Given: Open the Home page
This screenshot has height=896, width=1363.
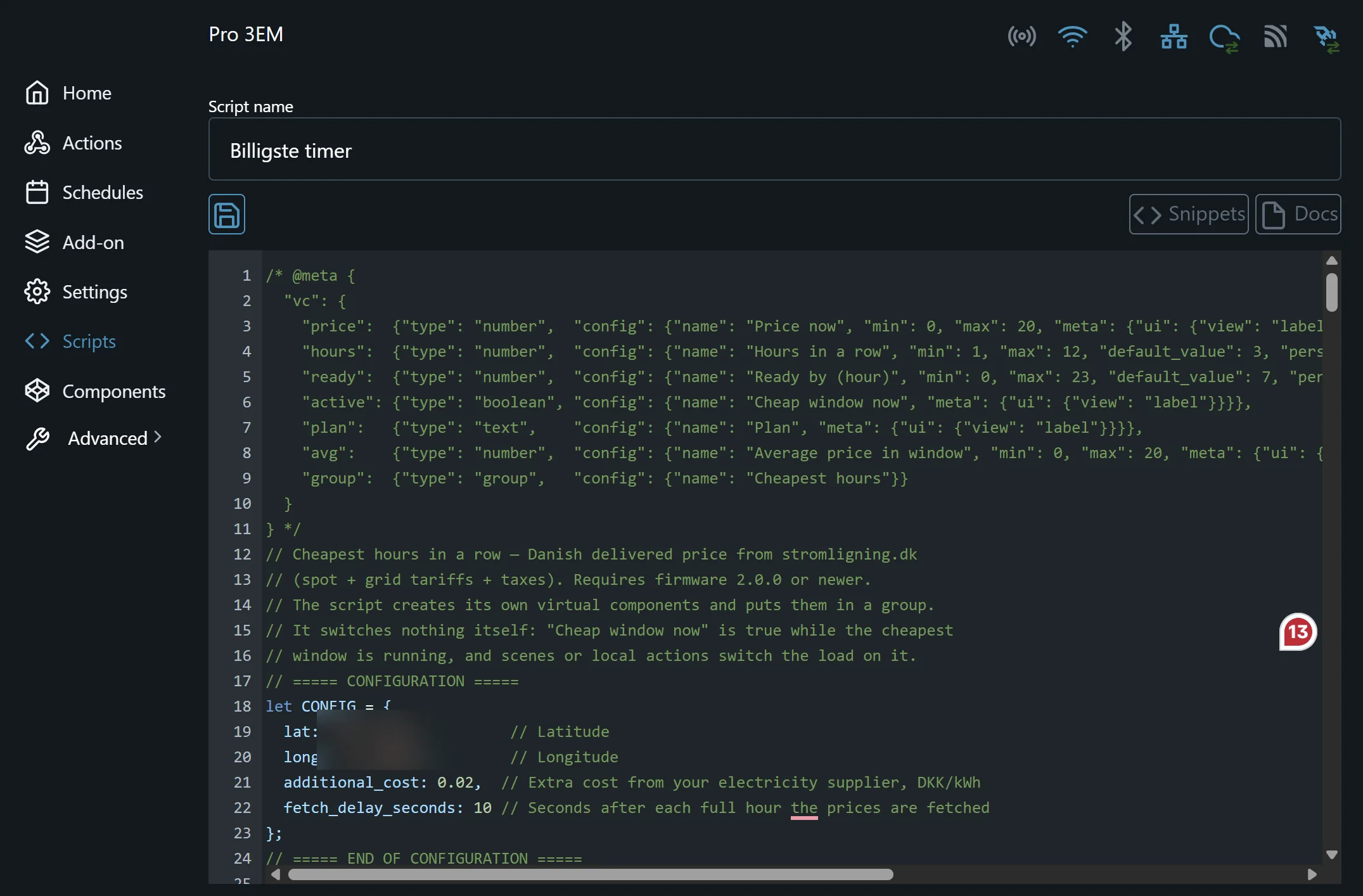Looking at the screenshot, I should click(x=87, y=93).
